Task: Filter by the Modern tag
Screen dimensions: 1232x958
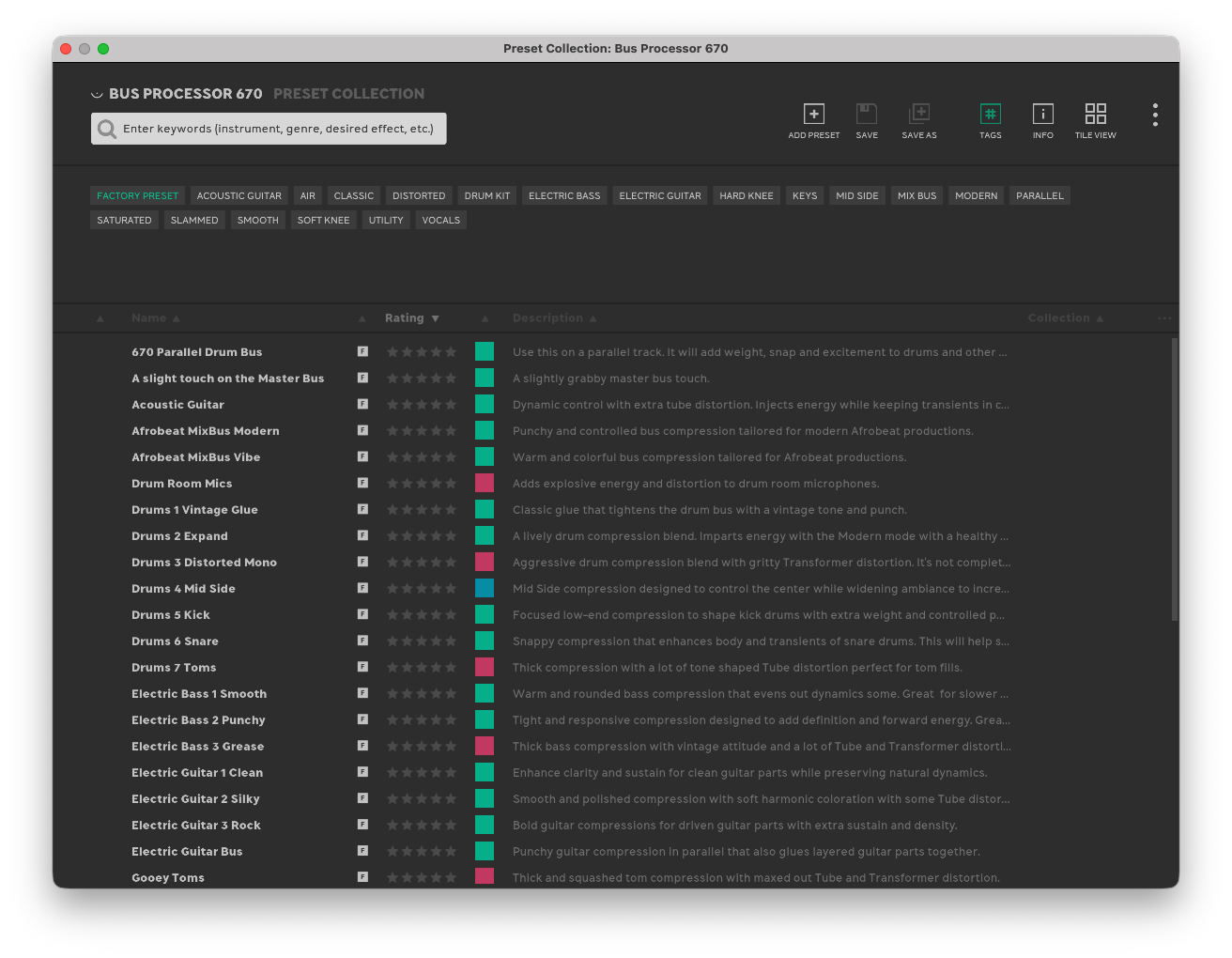Action: [977, 195]
